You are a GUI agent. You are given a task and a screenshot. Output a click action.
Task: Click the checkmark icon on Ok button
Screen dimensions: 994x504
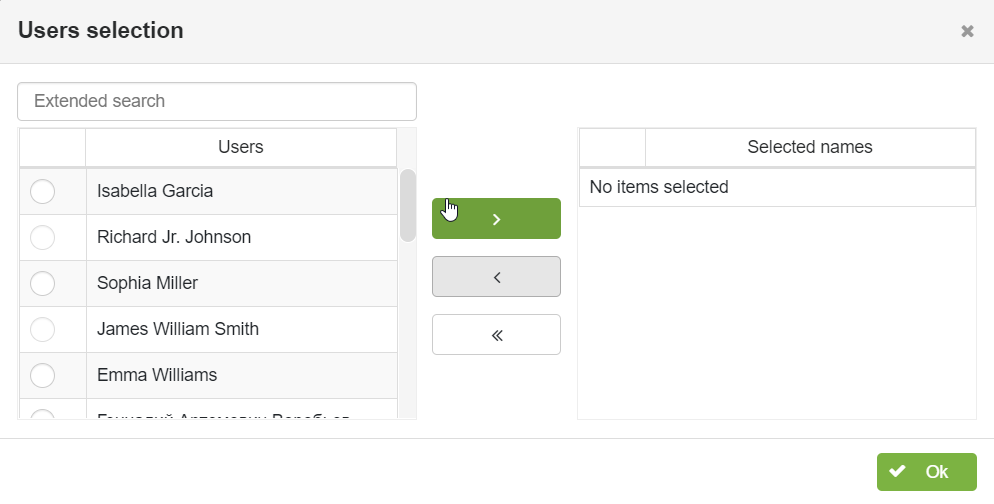(897, 471)
